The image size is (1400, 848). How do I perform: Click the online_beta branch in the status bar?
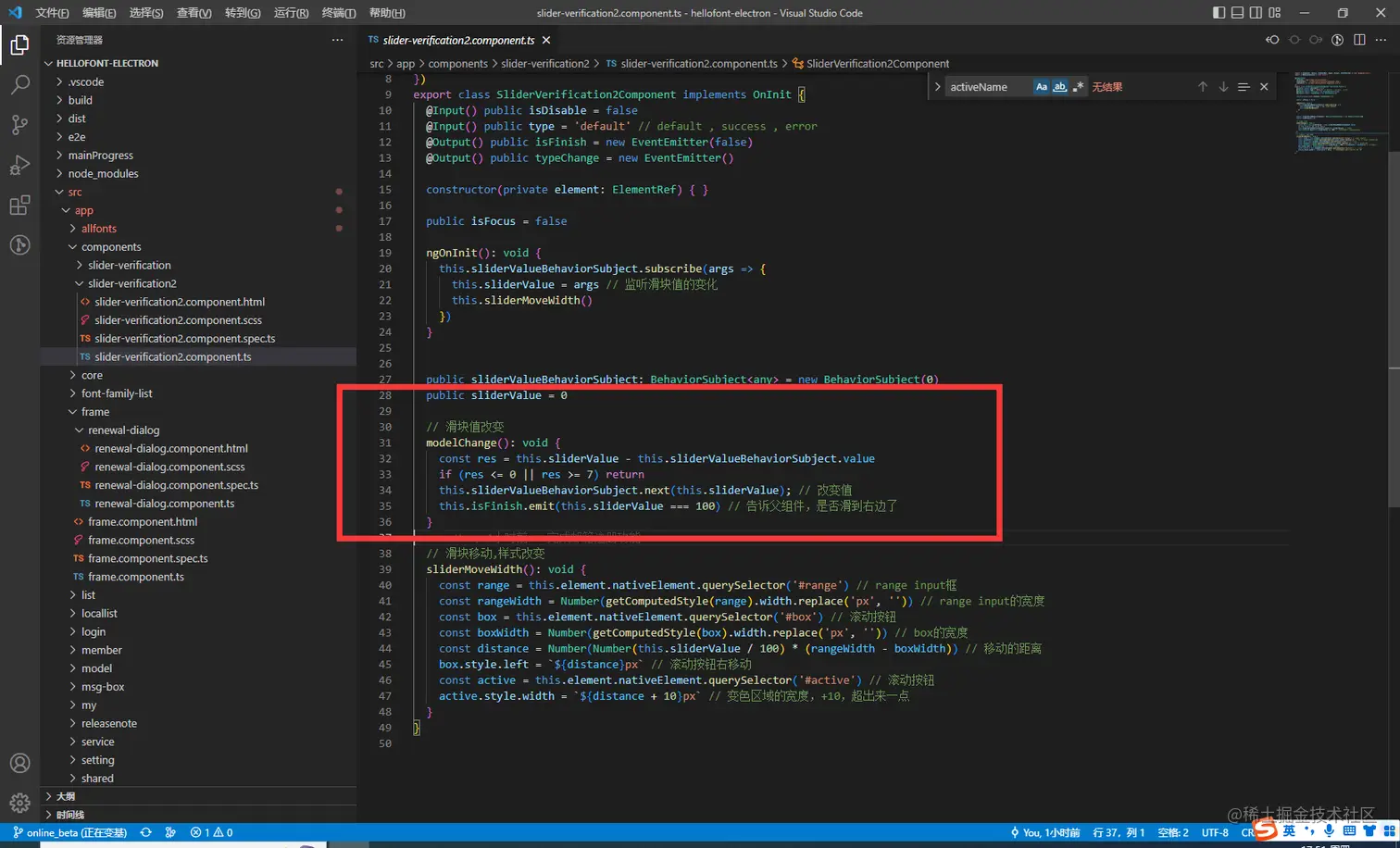[70, 832]
